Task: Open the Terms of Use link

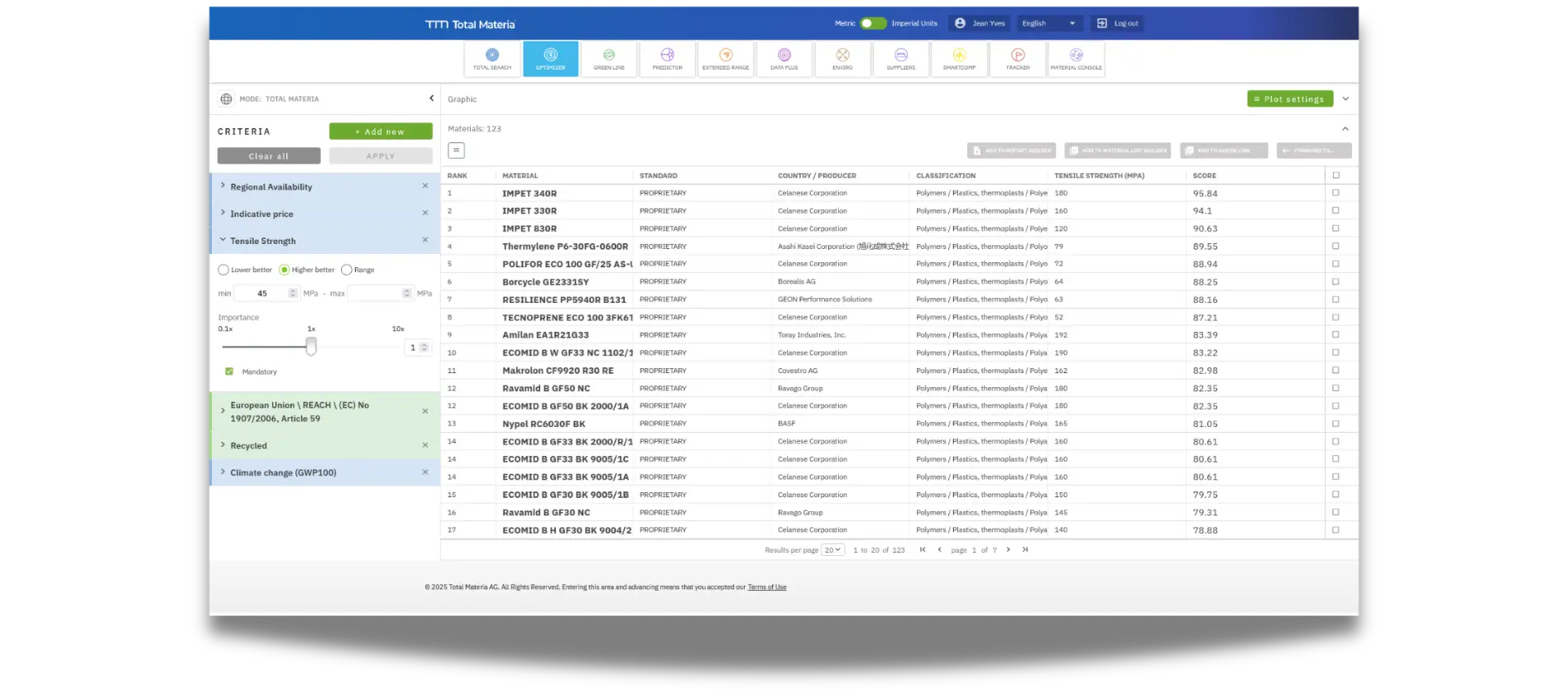Action: 766,587
